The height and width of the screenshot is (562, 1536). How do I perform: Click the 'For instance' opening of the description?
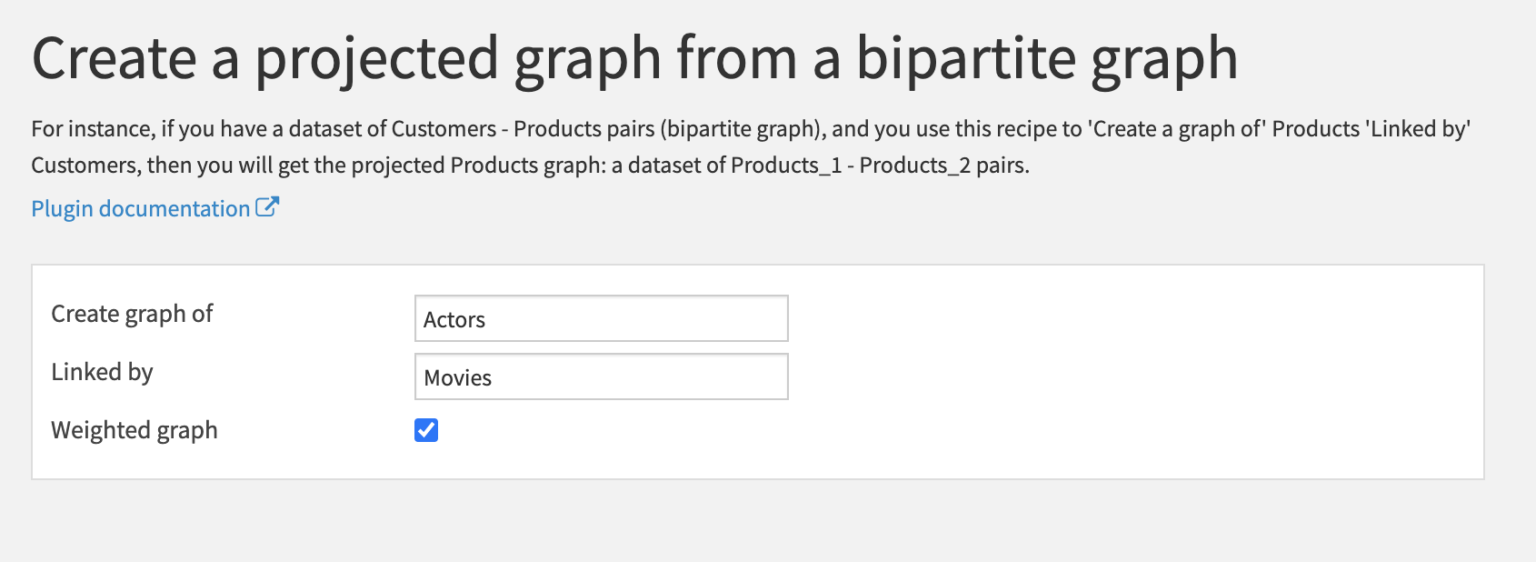tap(82, 130)
